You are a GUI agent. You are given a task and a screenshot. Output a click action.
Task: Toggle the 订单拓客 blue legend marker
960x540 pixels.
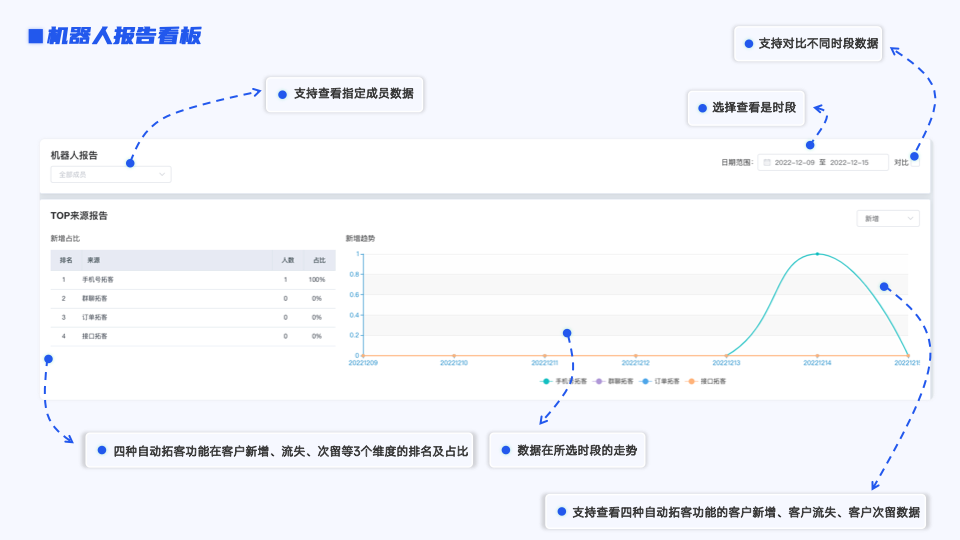646,381
